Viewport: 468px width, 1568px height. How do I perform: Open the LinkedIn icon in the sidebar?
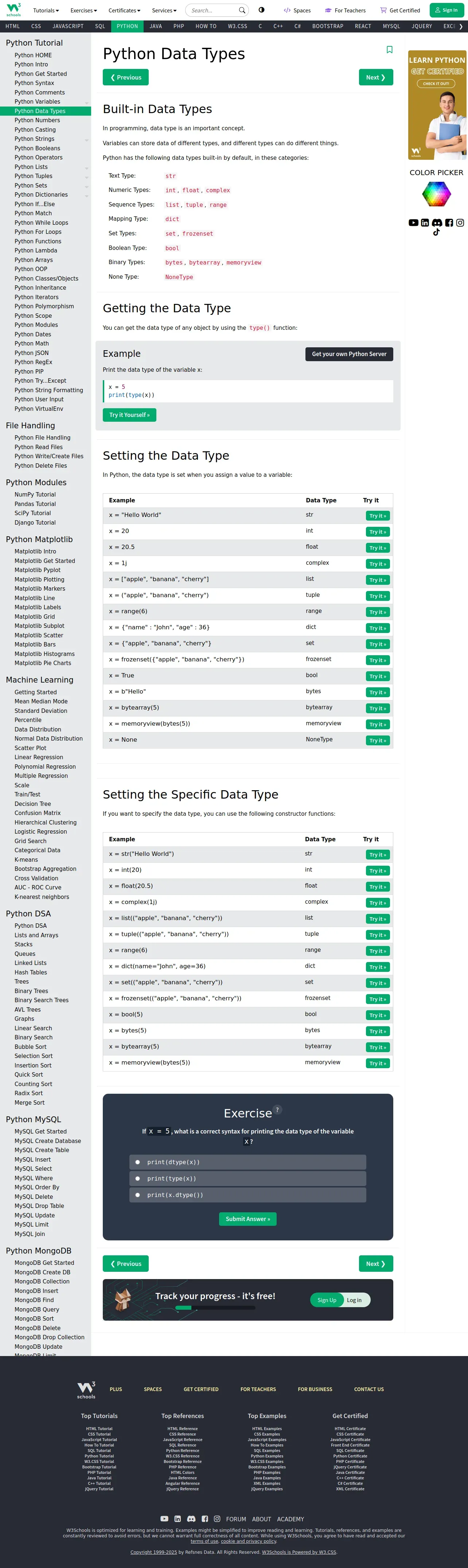[x=425, y=223]
